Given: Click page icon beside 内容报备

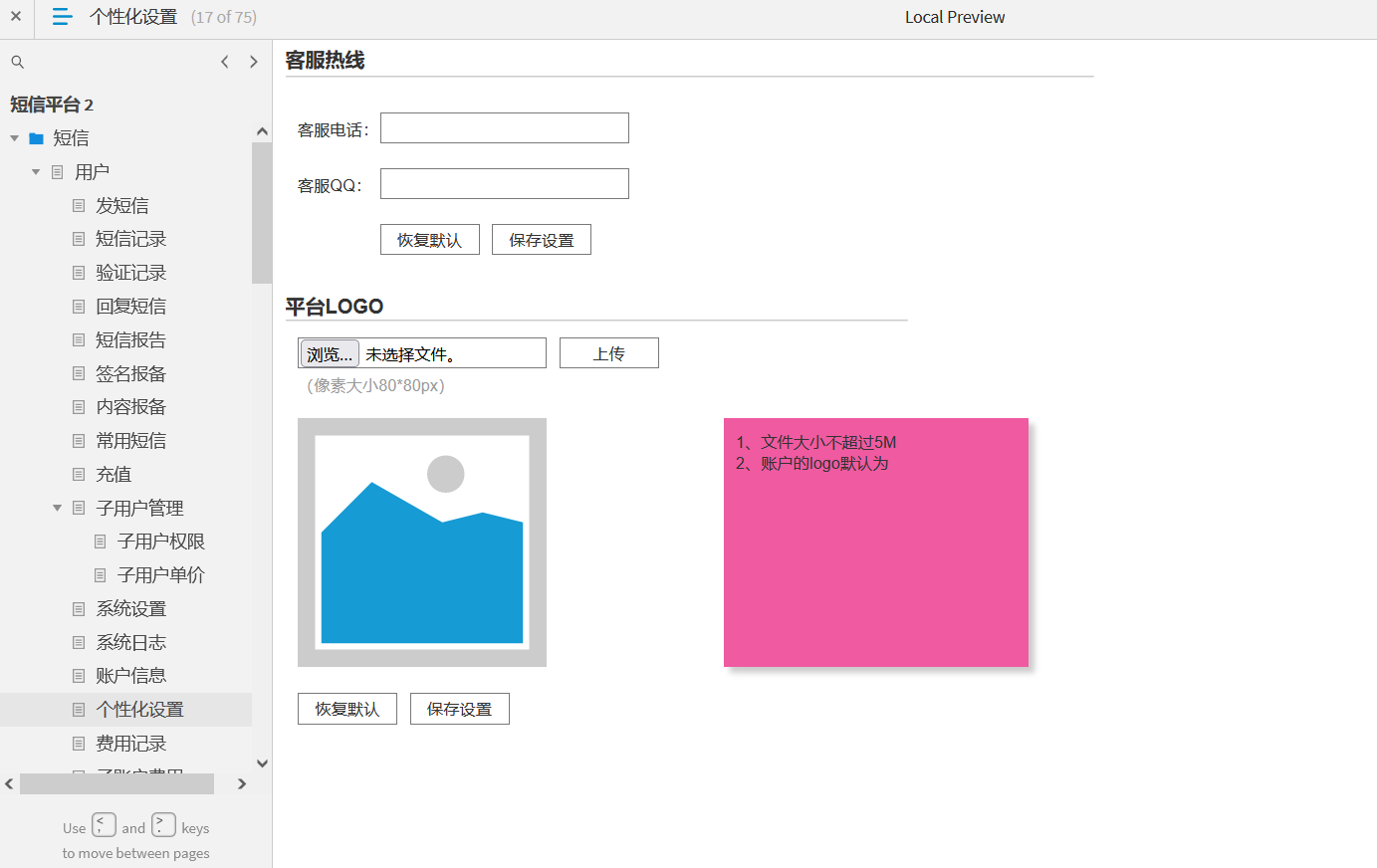Looking at the screenshot, I should (79, 407).
